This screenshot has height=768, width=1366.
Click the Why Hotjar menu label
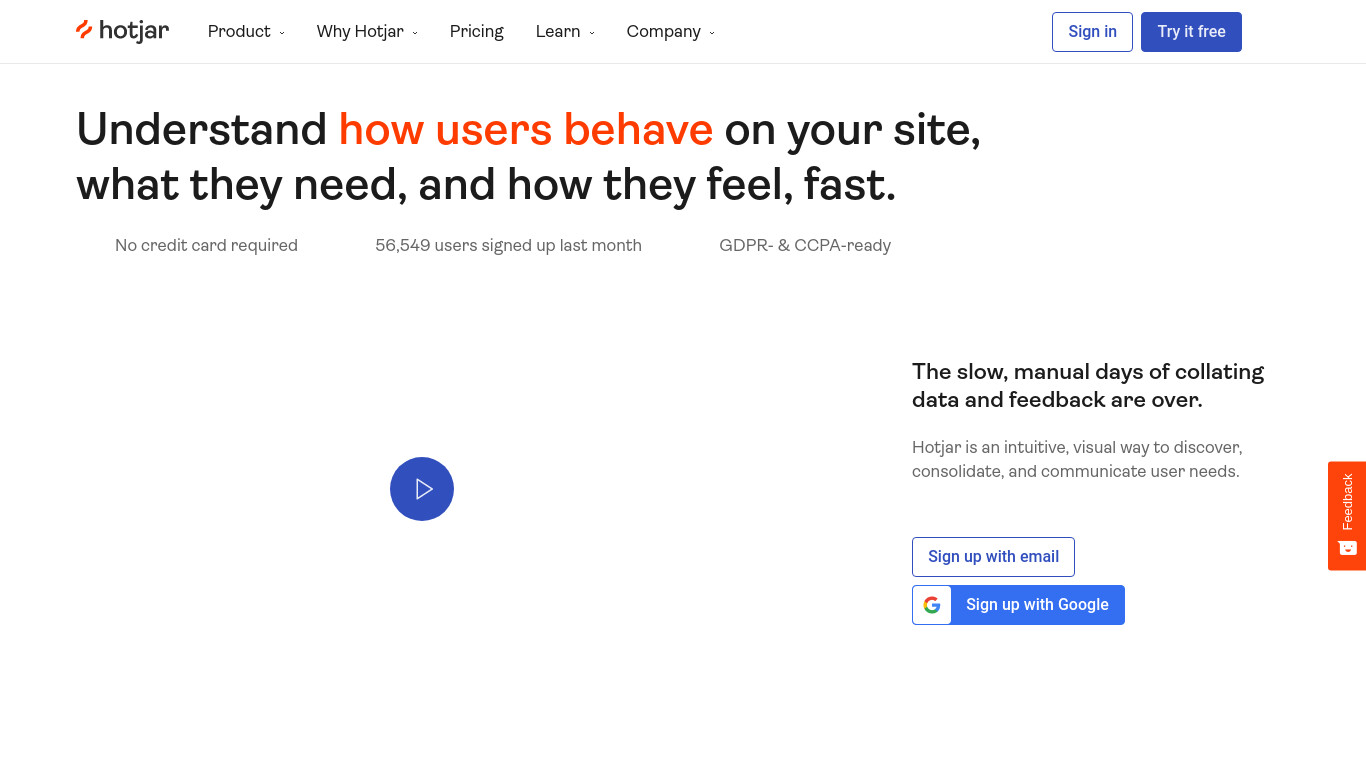click(x=360, y=32)
